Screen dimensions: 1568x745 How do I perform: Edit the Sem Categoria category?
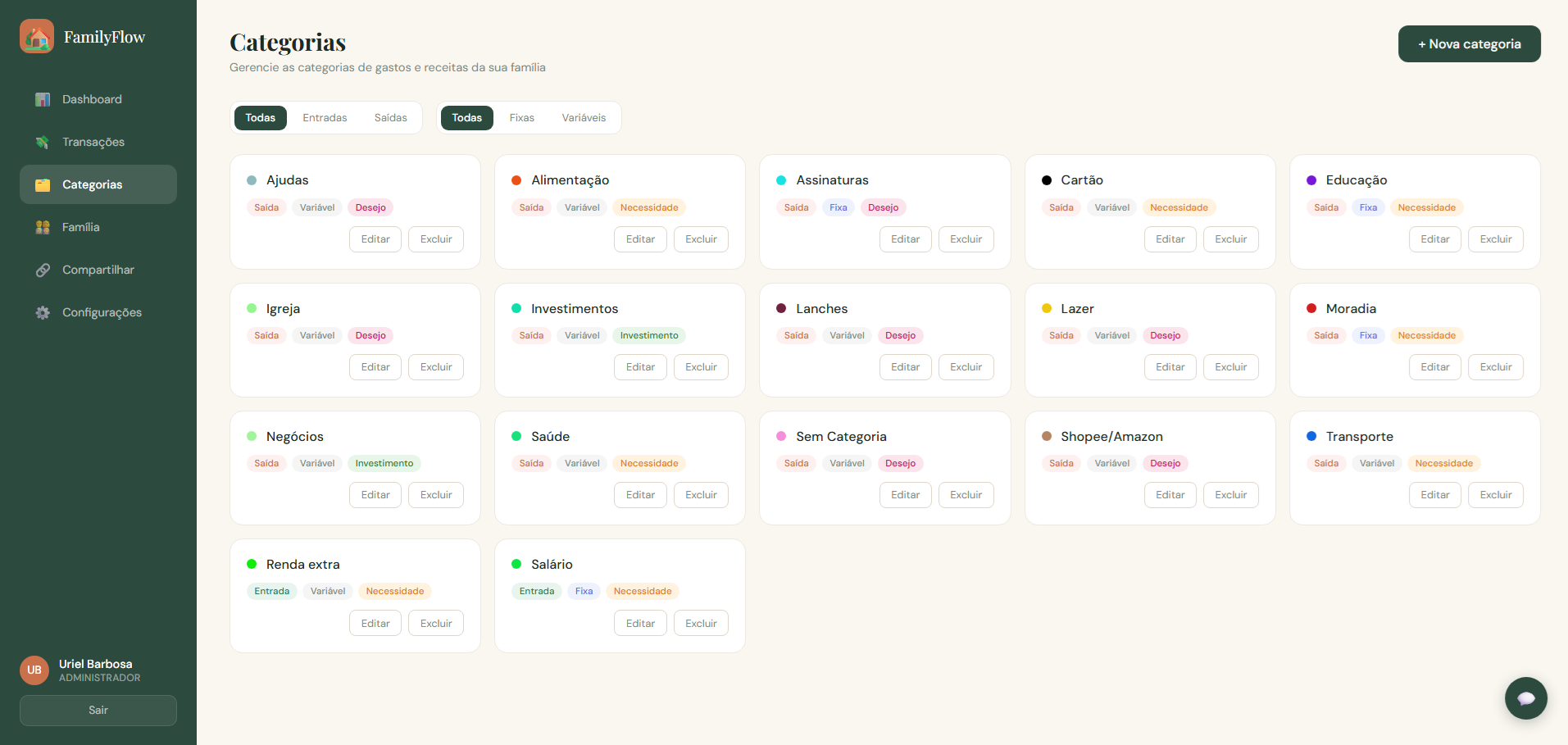pyautogui.click(x=905, y=495)
